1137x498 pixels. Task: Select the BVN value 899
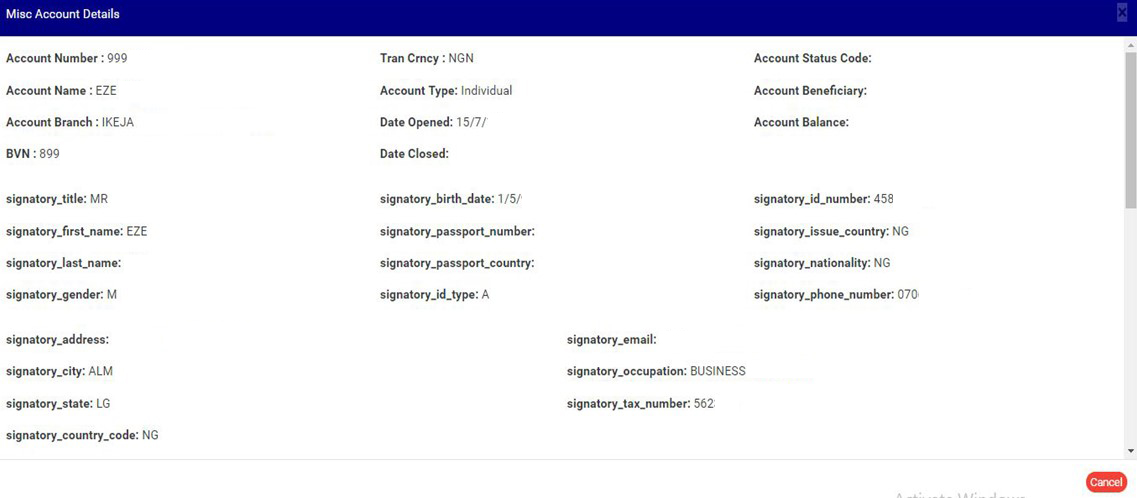(x=49, y=154)
